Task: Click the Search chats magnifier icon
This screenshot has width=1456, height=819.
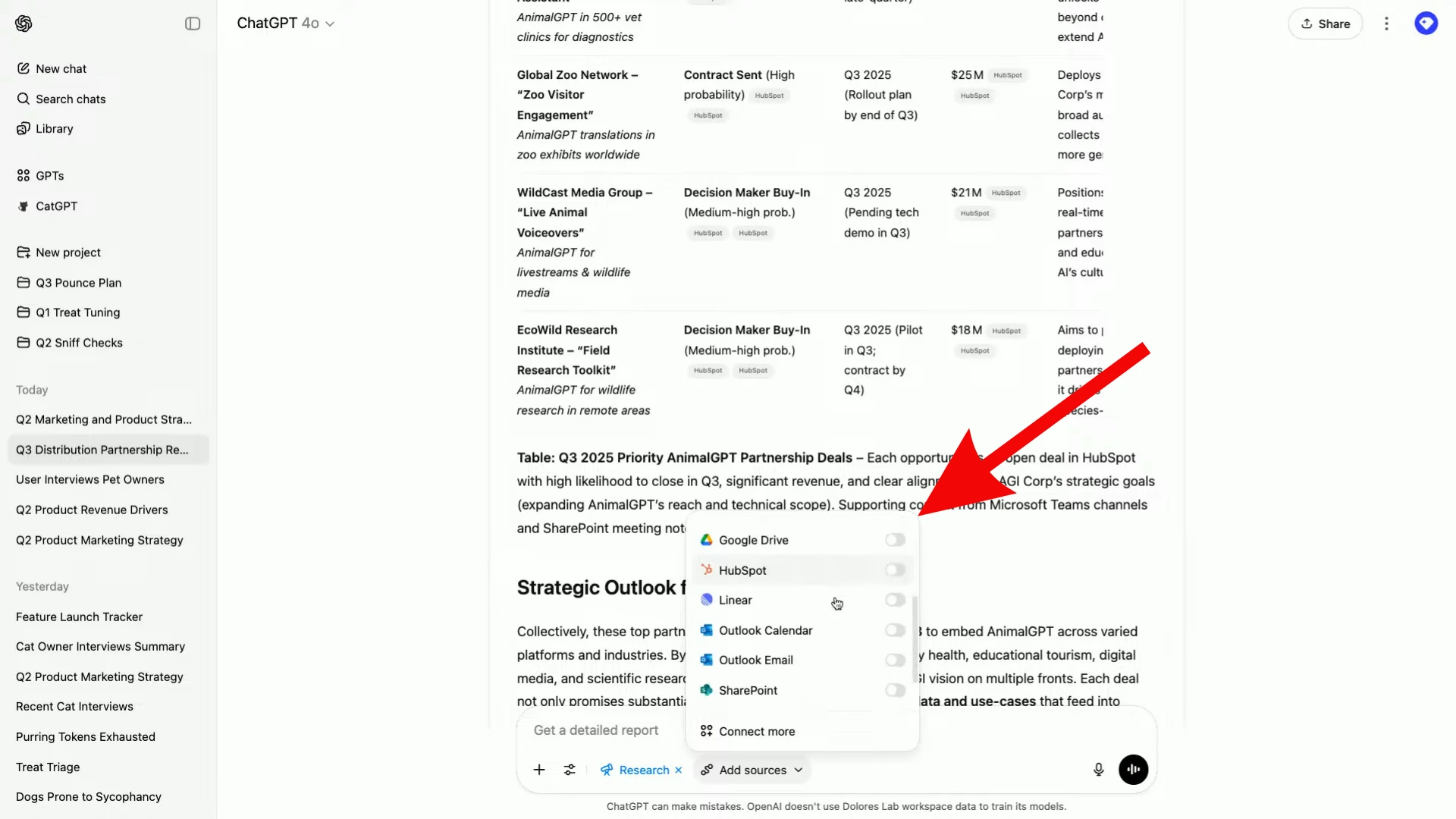Action: pyautogui.click(x=24, y=99)
